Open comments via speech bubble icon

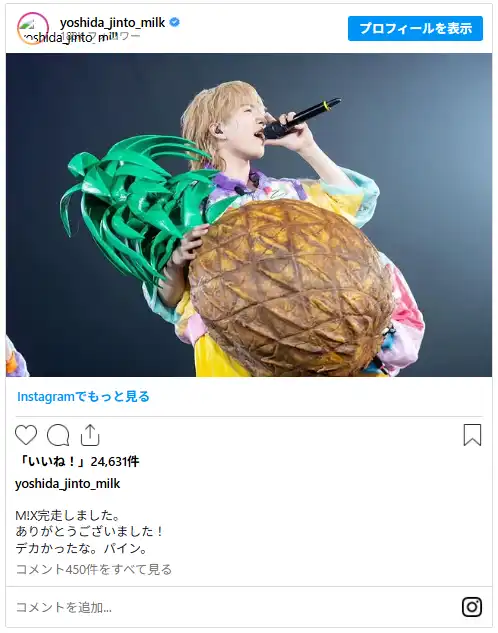point(58,435)
